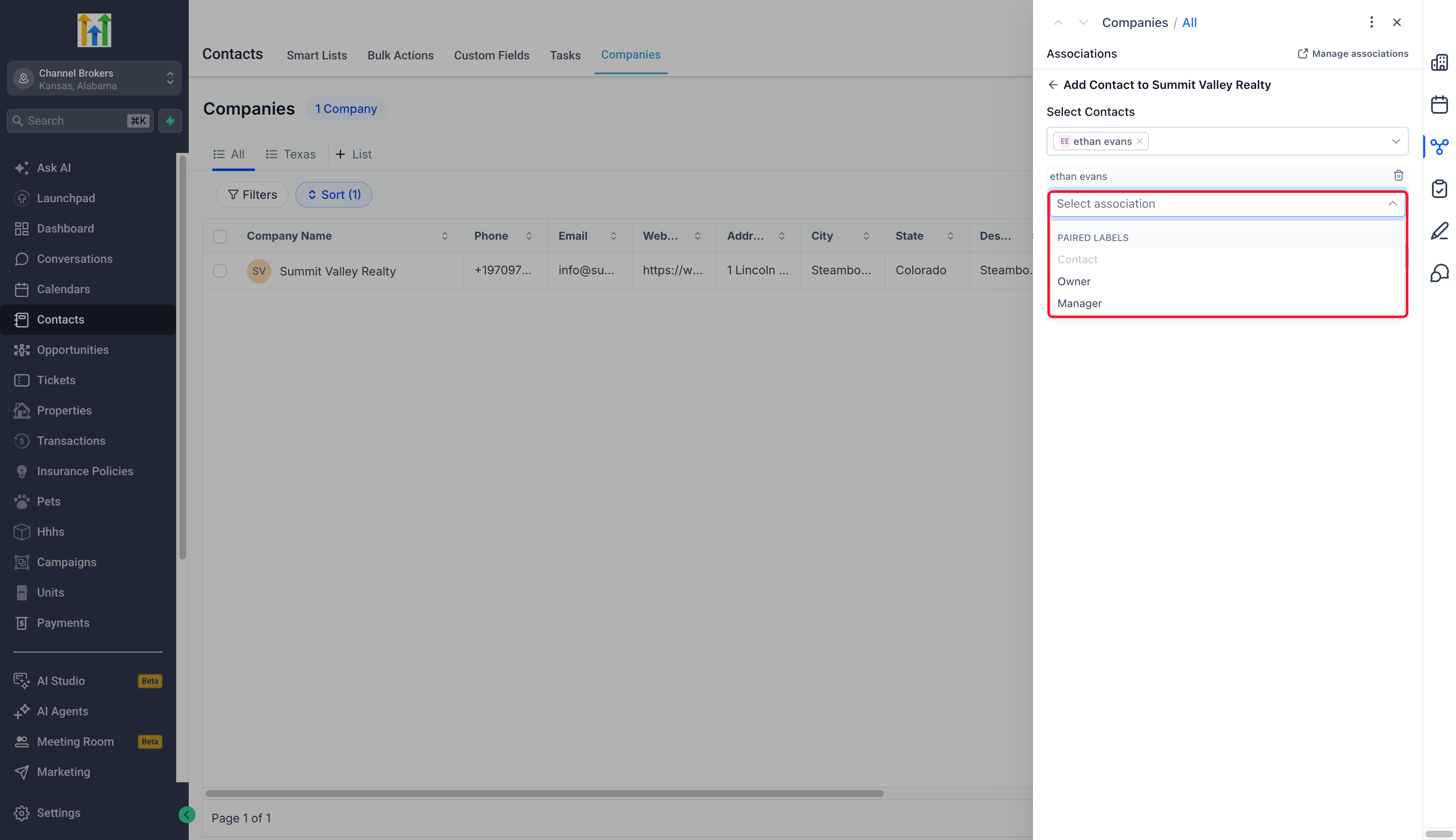Sort by Company Name column arrows
1456x840 pixels.
445,236
